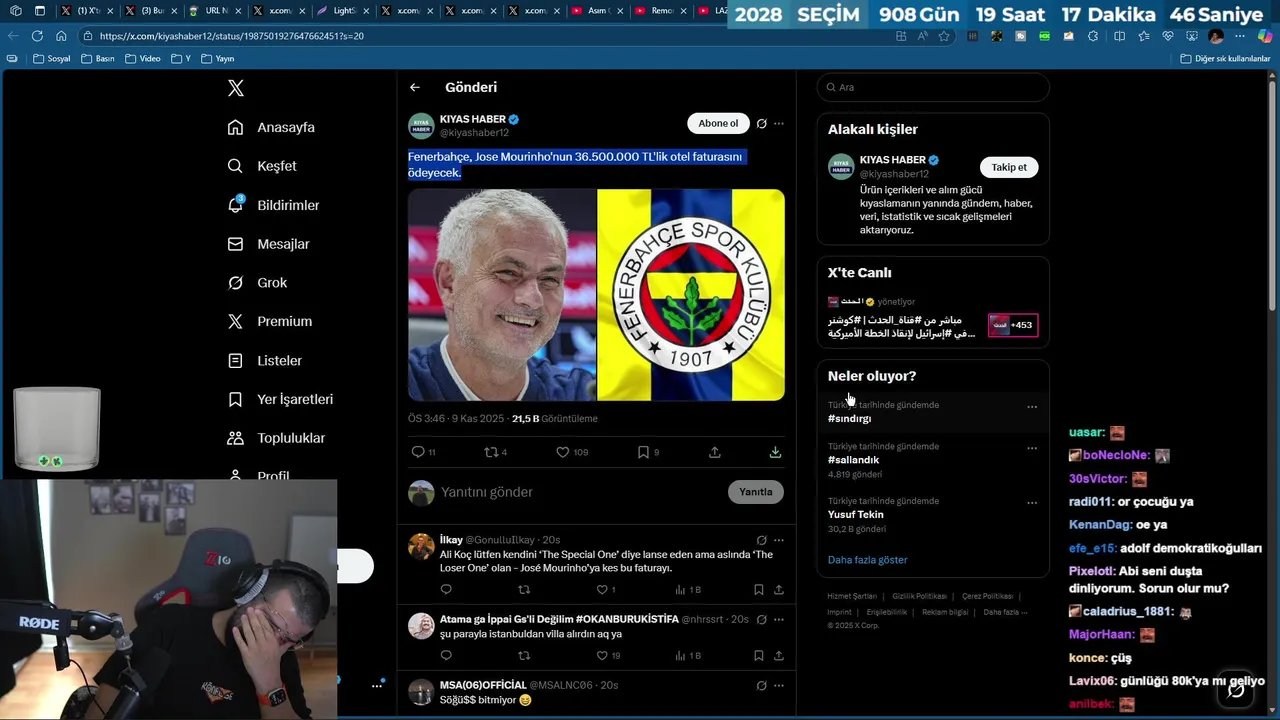Click green download icon on main post

click(x=775, y=452)
